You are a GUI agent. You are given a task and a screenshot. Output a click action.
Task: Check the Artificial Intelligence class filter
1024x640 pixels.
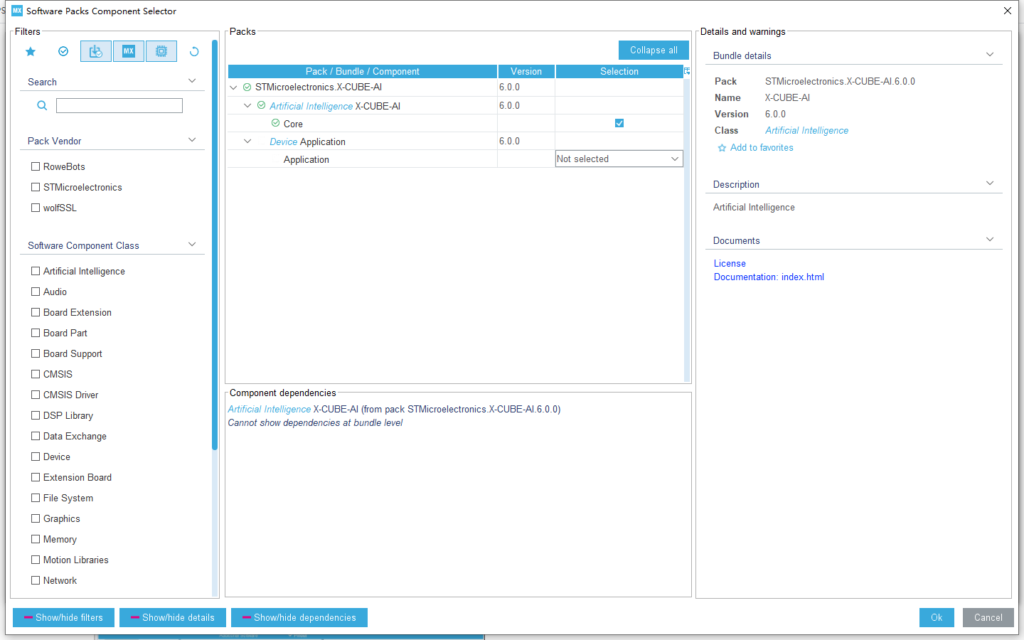(x=35, y=270)
